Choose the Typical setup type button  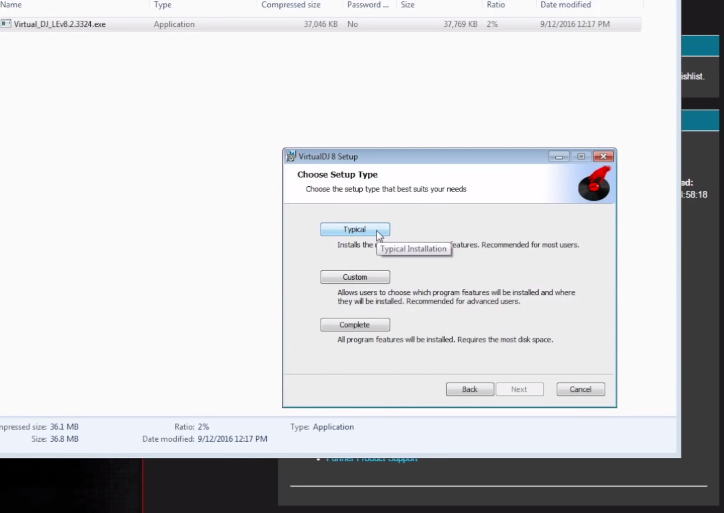[355, 229]
